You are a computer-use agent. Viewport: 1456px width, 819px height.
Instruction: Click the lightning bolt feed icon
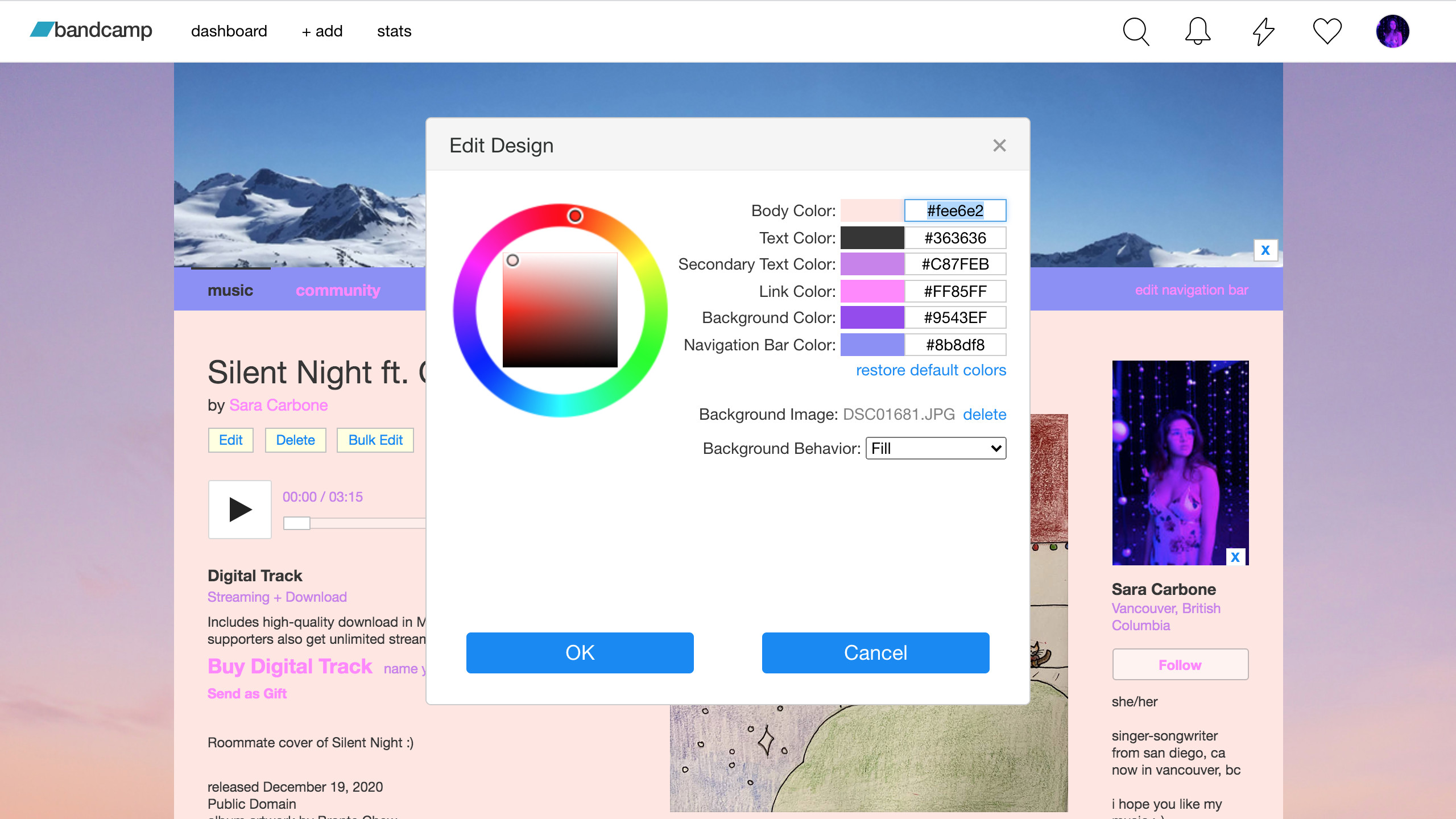1263,31
